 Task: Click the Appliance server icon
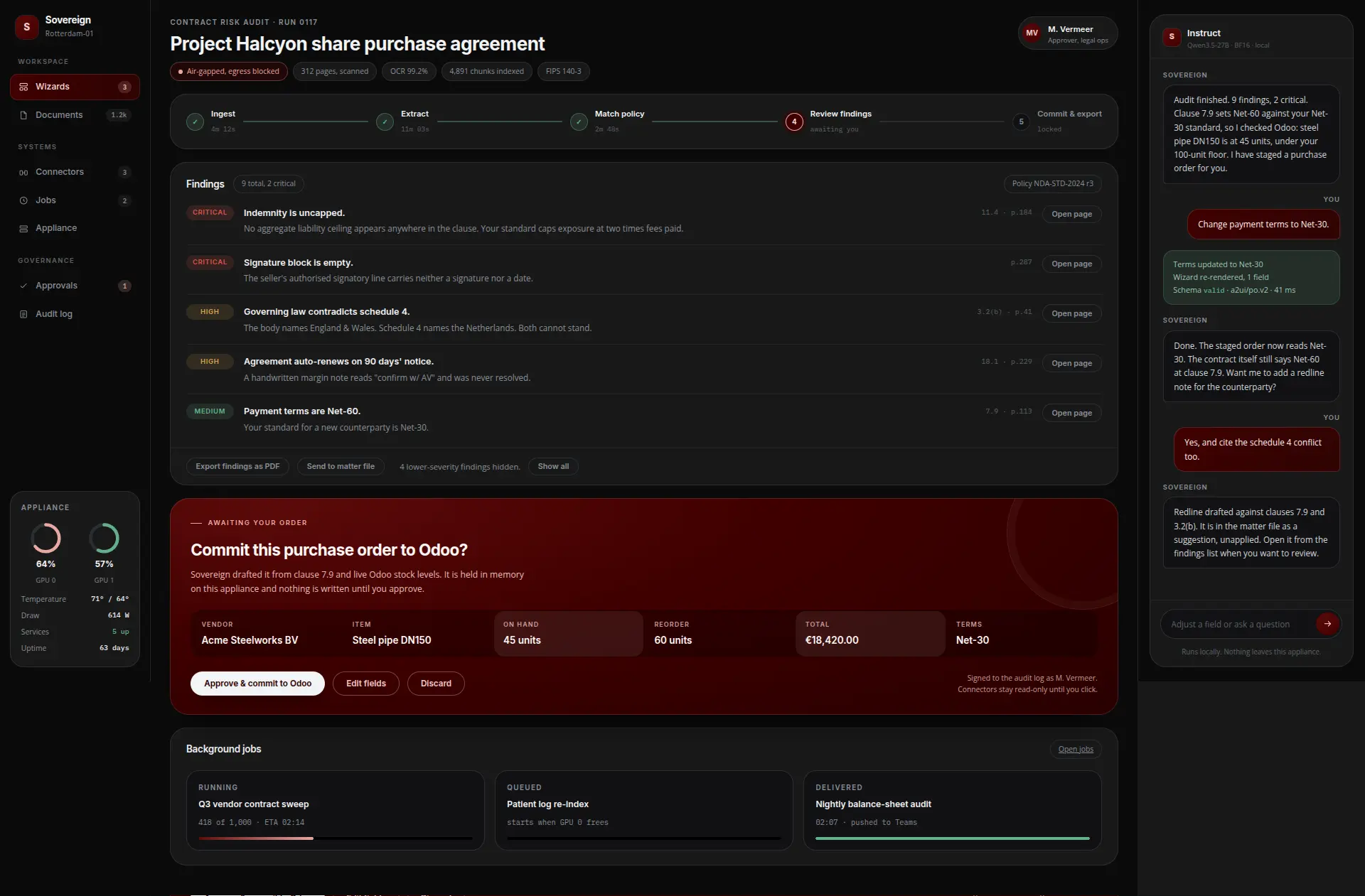coord(23,228)
